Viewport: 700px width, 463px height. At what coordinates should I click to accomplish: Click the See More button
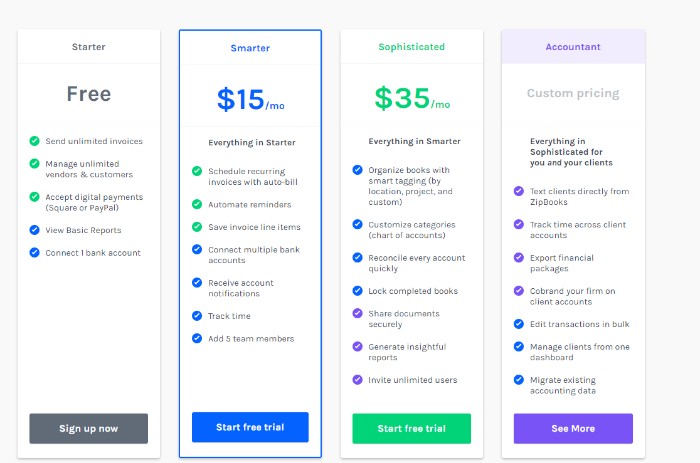point(573,428)
